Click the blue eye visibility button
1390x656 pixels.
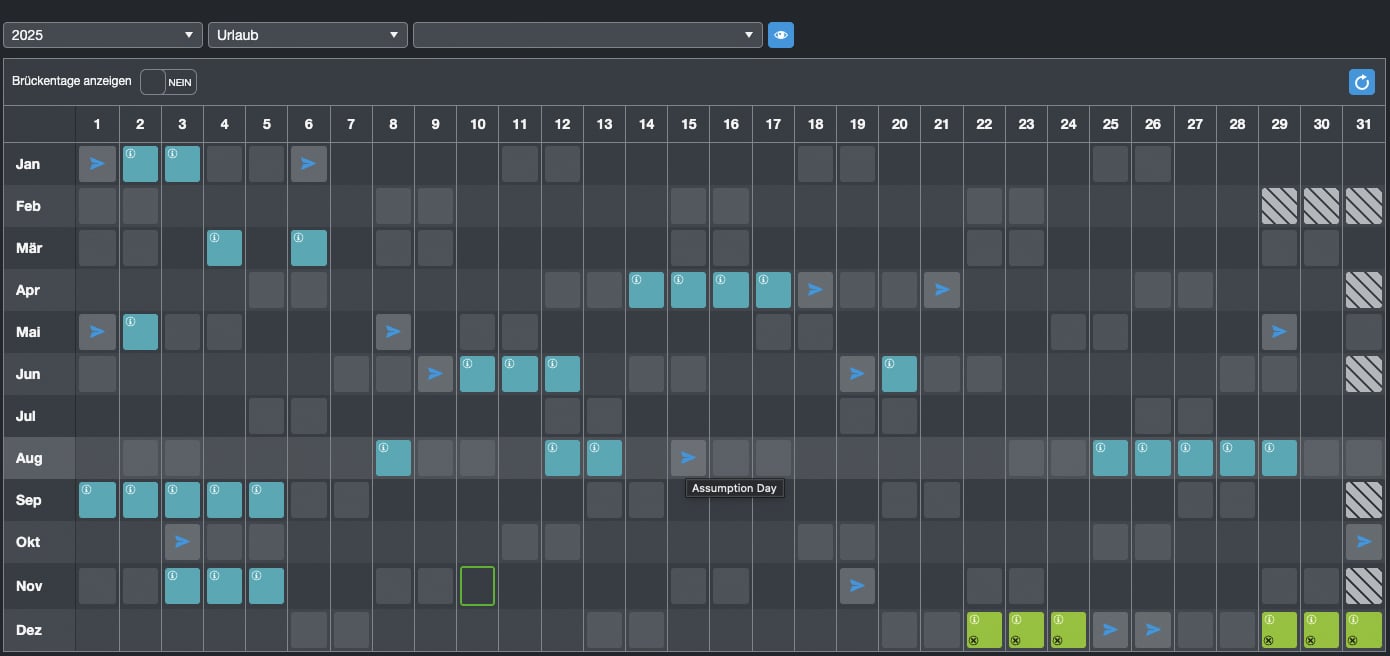pos(781,35)
